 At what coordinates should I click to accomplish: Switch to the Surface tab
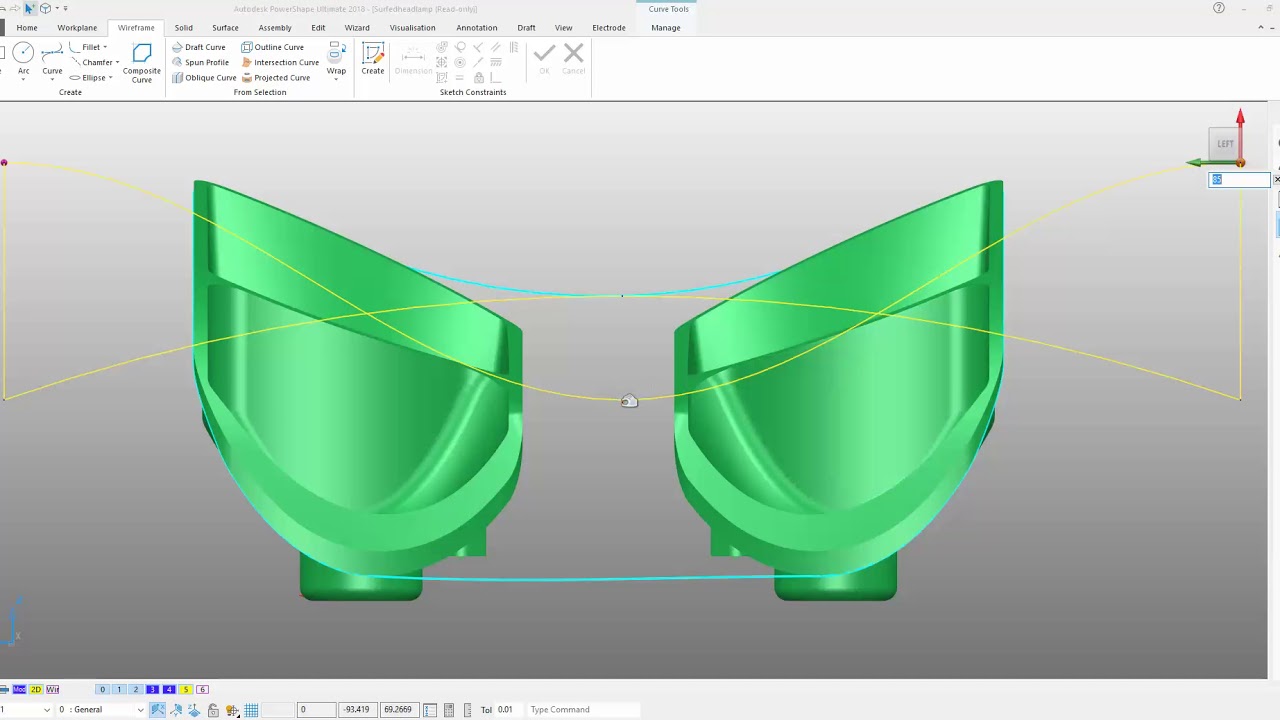pos(225,27)
